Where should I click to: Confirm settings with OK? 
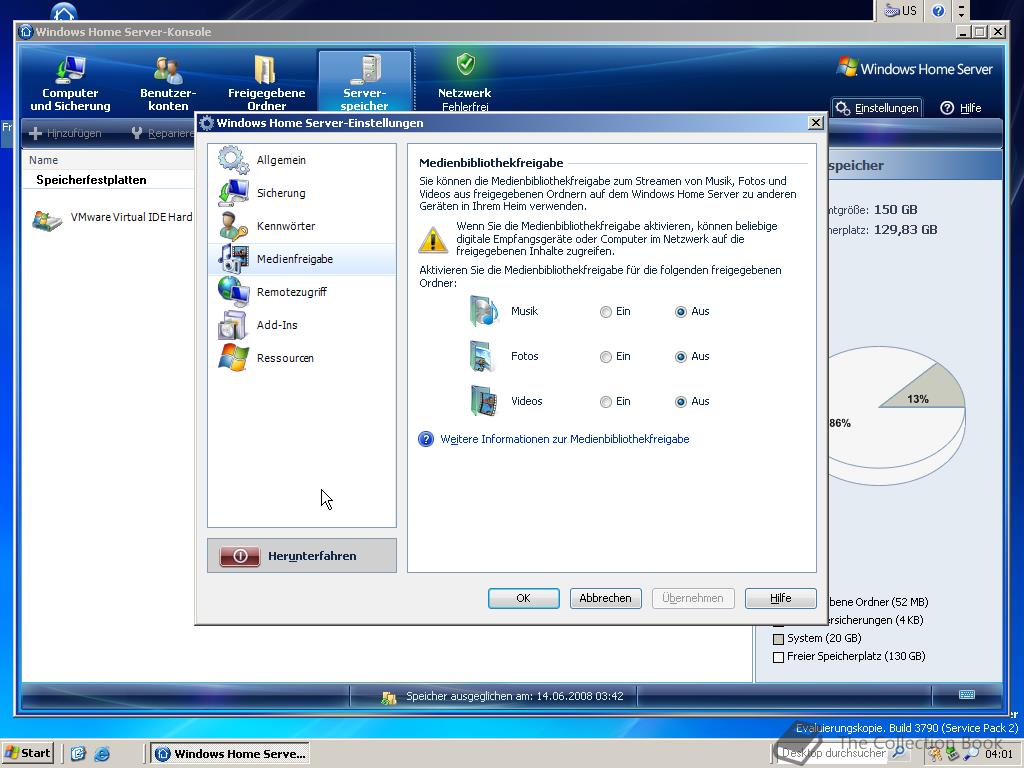click(x=524, y=598)
